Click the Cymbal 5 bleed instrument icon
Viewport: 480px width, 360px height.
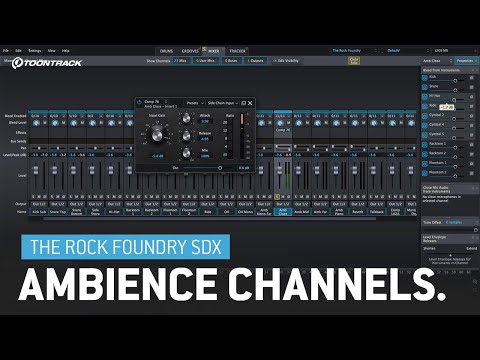click(x=424, y=135)
